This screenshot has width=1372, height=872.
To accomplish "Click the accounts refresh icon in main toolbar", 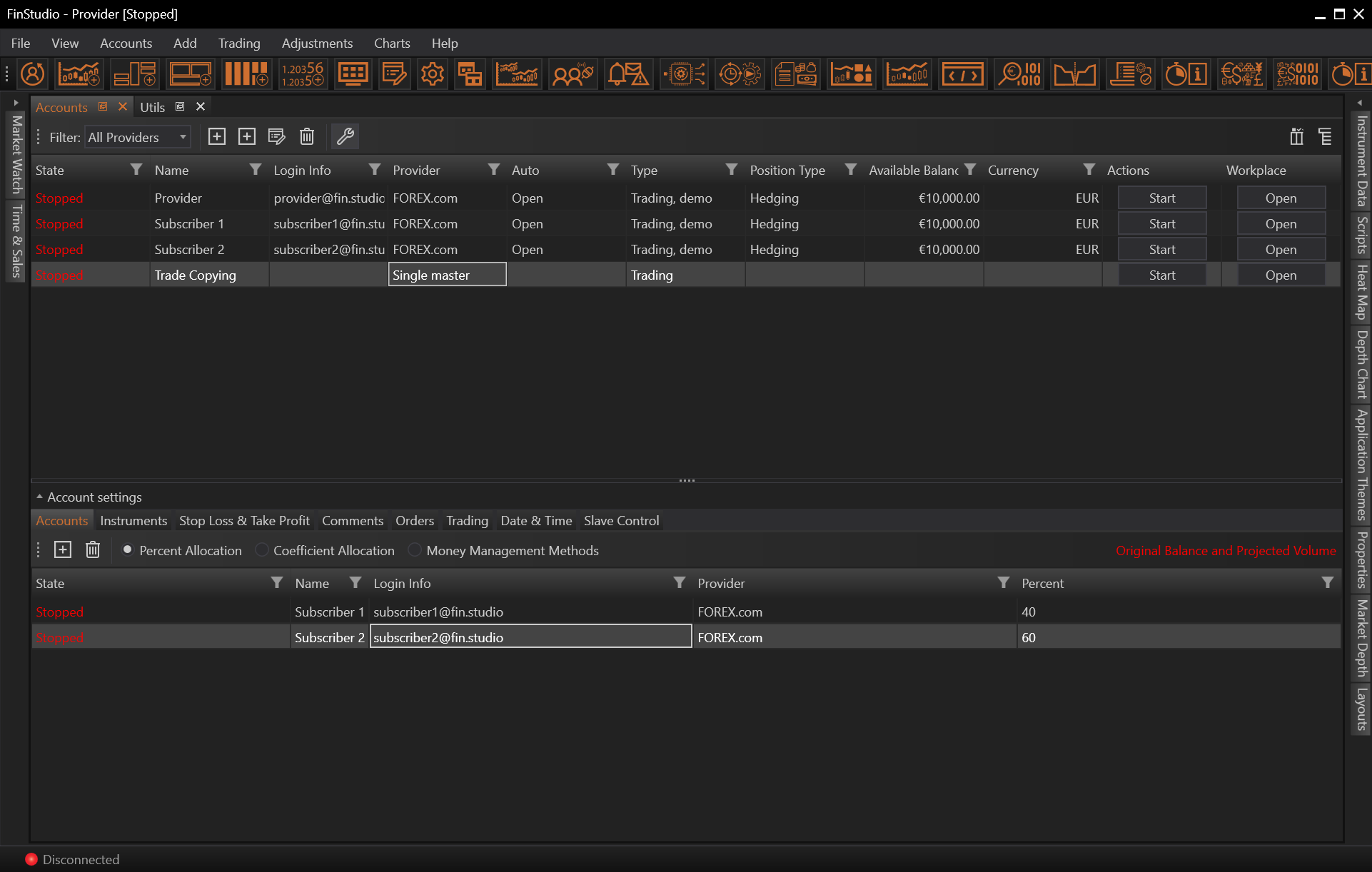I will click(33, 74).
